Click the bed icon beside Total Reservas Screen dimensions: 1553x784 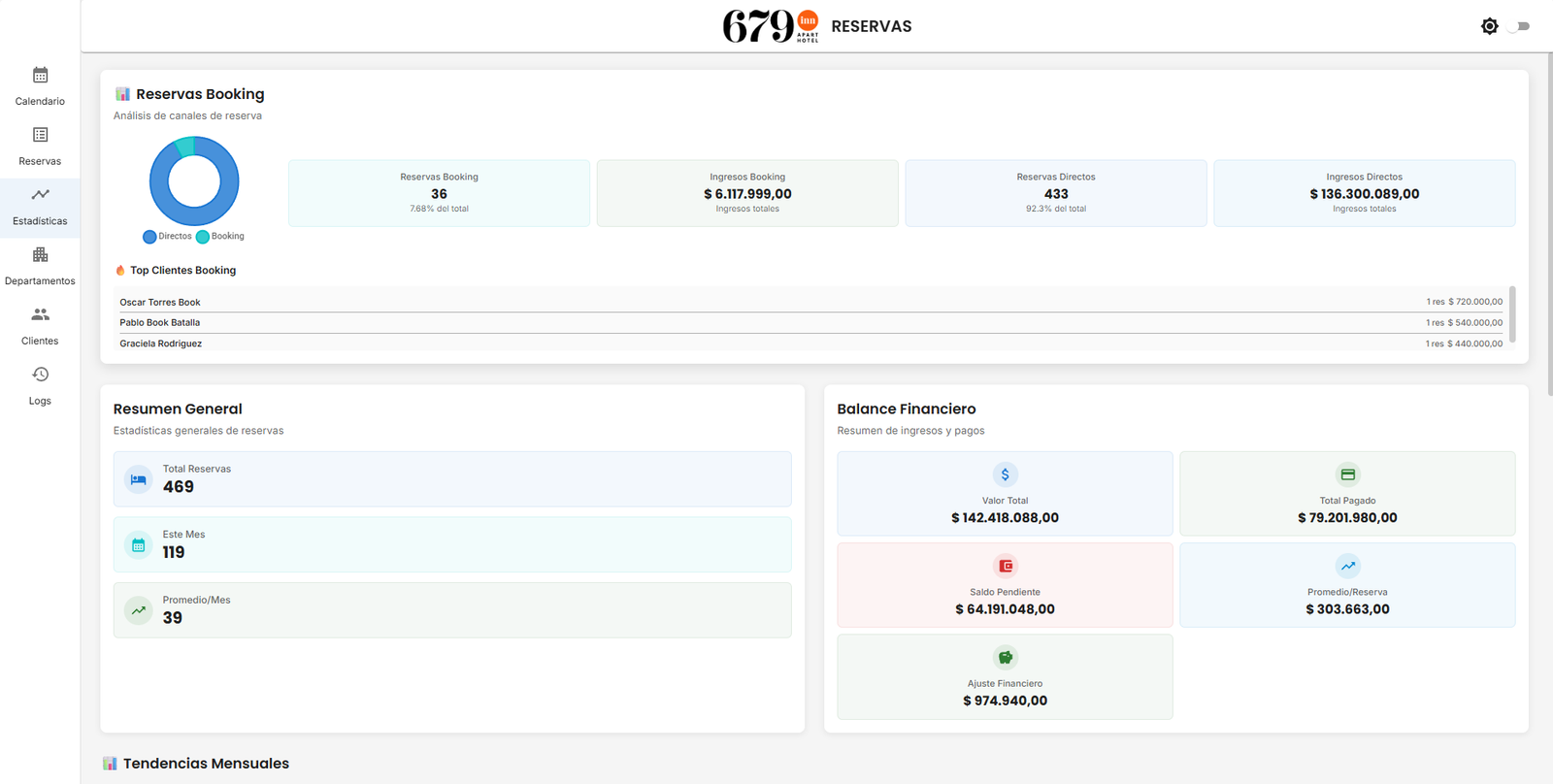pos(139,479)
